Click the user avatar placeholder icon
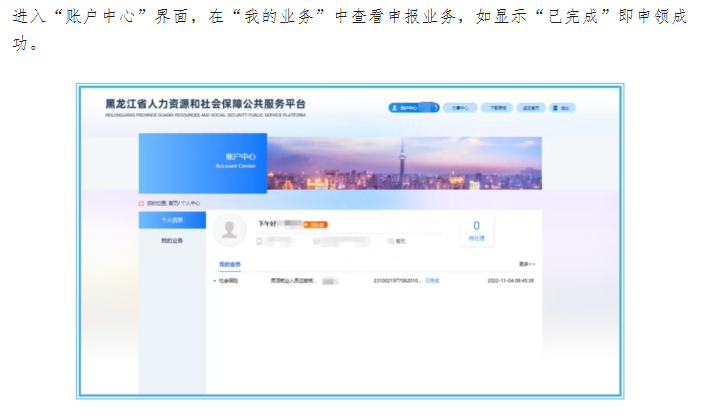Image resolution: width=701 pixels, height=420 pixels. click(x=229, y=230)
